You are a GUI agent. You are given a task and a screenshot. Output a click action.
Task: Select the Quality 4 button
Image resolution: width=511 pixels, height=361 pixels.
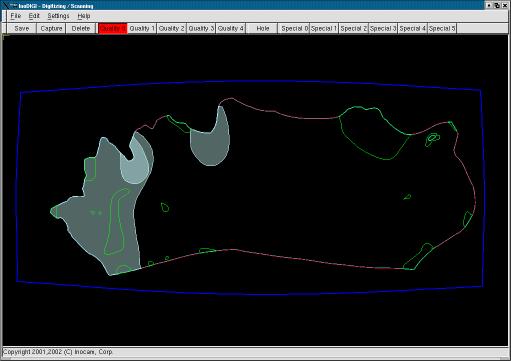pos(231,28)
